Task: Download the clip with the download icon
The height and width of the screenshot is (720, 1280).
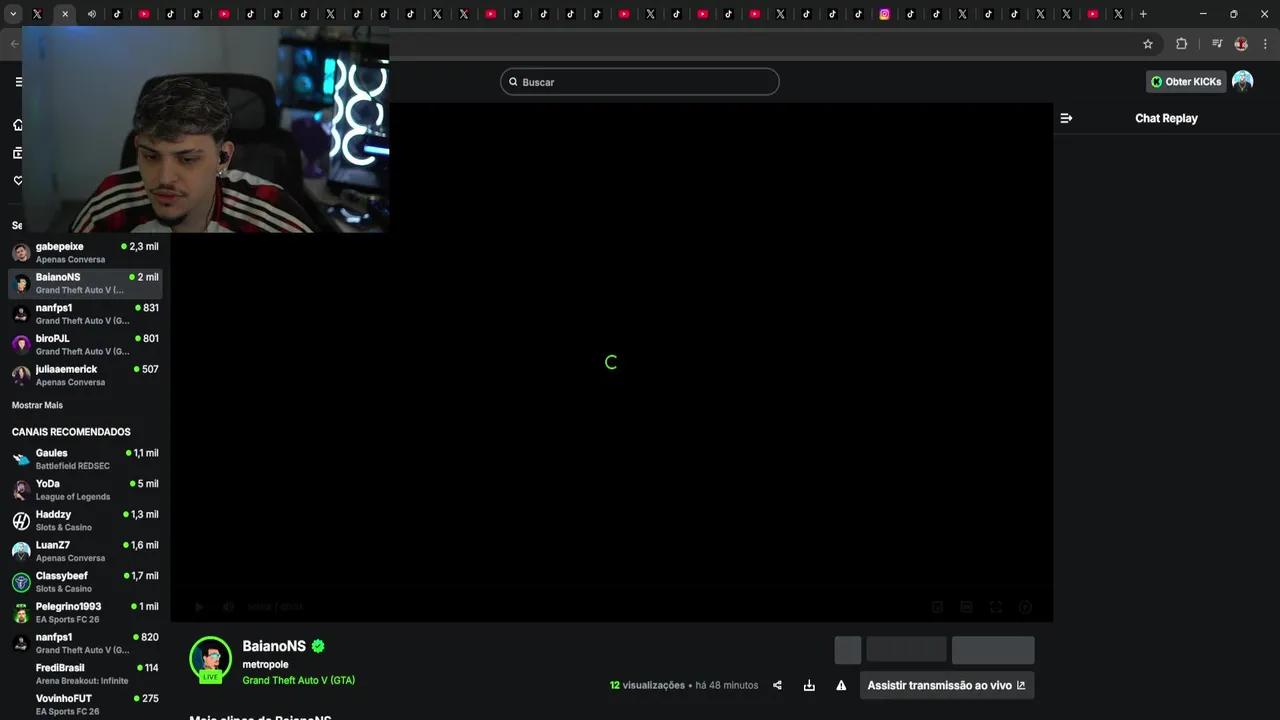Action: (809, 685)
